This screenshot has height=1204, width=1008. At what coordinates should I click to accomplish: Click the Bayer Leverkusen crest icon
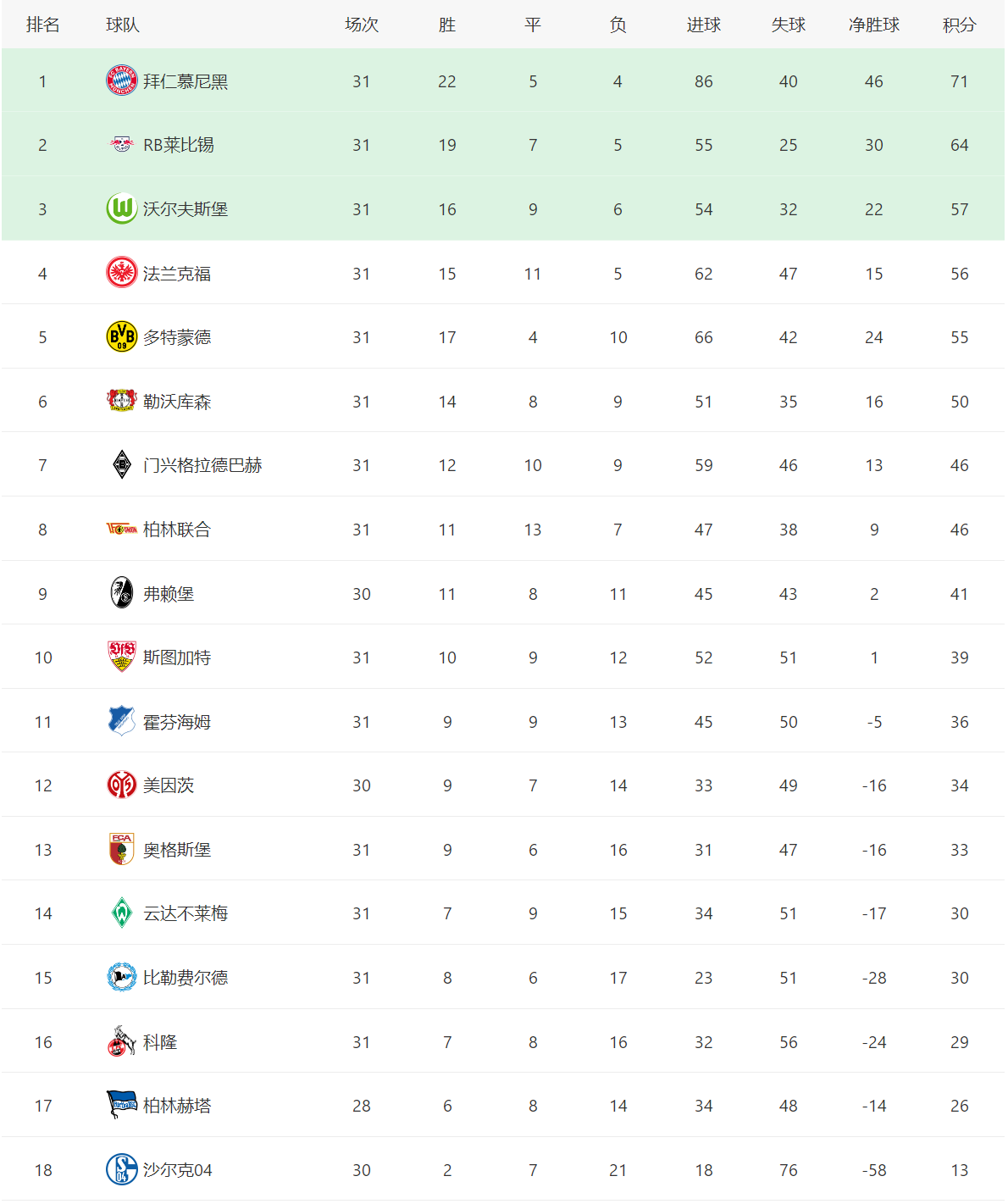tap(121, 401)
